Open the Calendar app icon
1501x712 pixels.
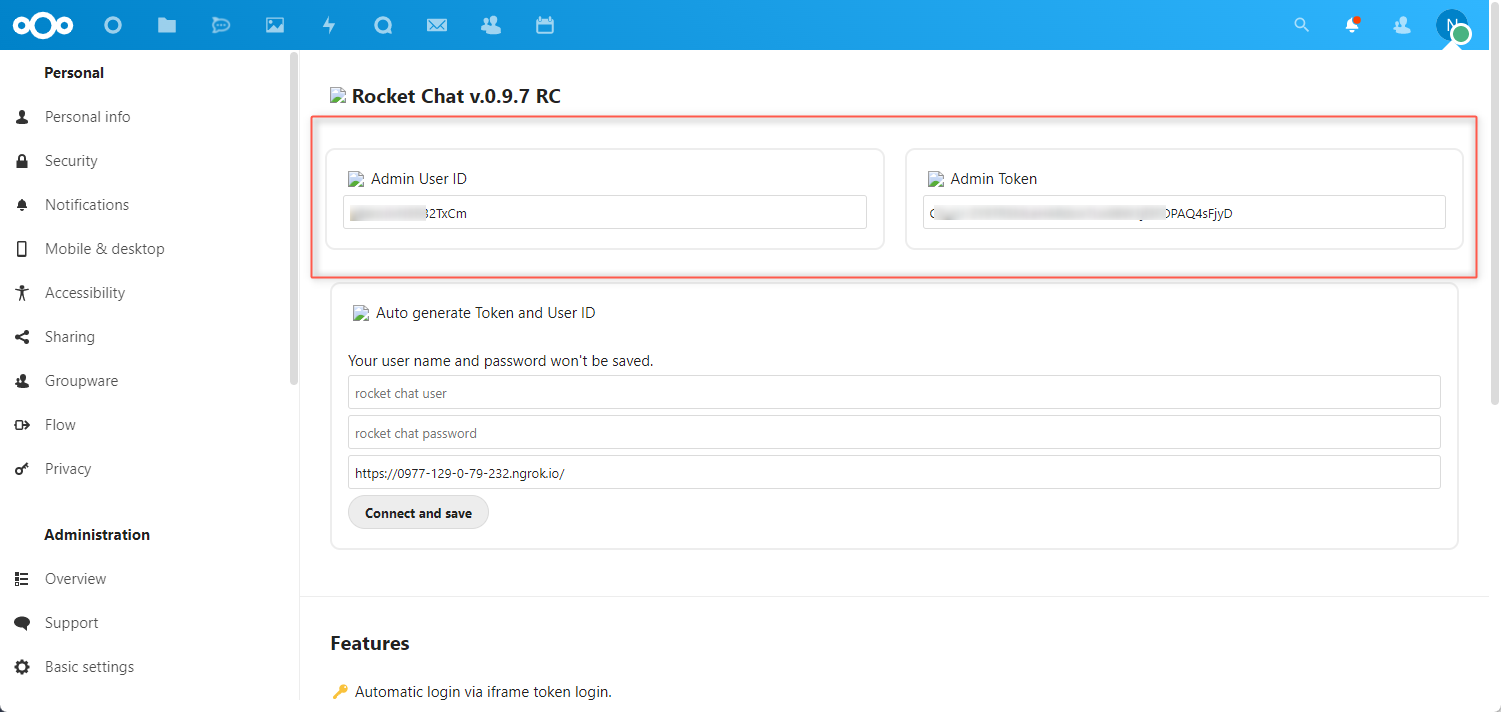pyautogui.click(x=545, y=25)
